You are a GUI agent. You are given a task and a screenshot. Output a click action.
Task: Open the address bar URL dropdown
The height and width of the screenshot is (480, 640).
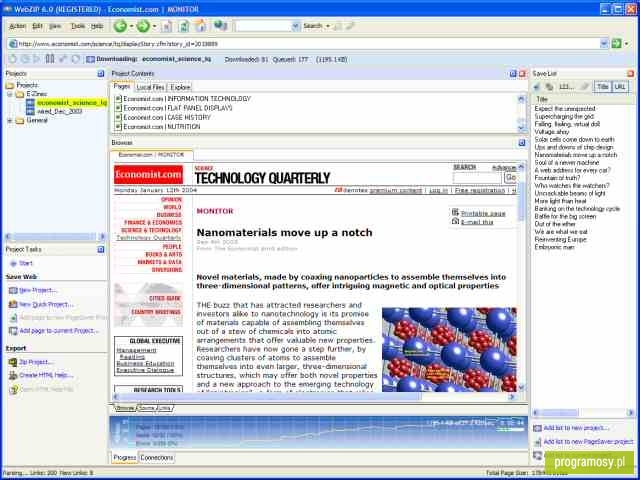coord(604,43)
